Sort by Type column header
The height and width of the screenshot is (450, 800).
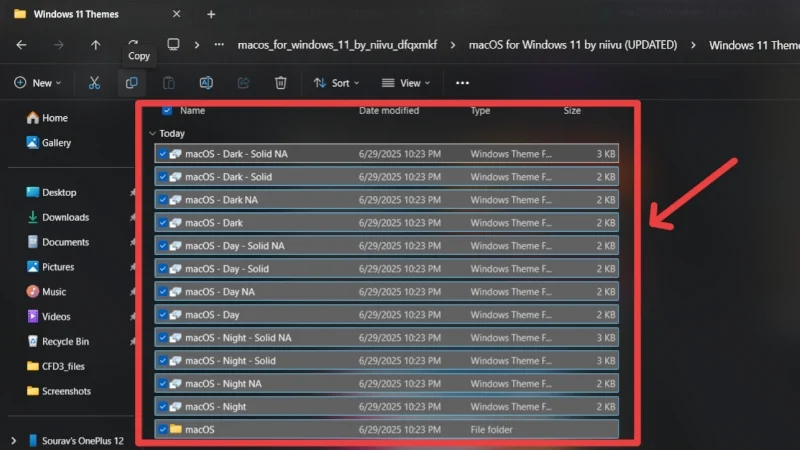[x=480, y=110]
